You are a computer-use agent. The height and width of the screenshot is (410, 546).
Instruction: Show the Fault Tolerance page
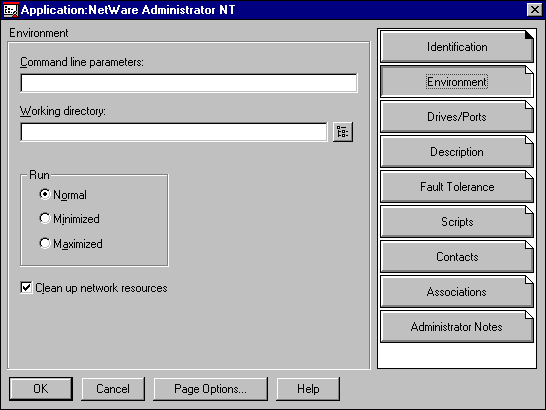457,187
